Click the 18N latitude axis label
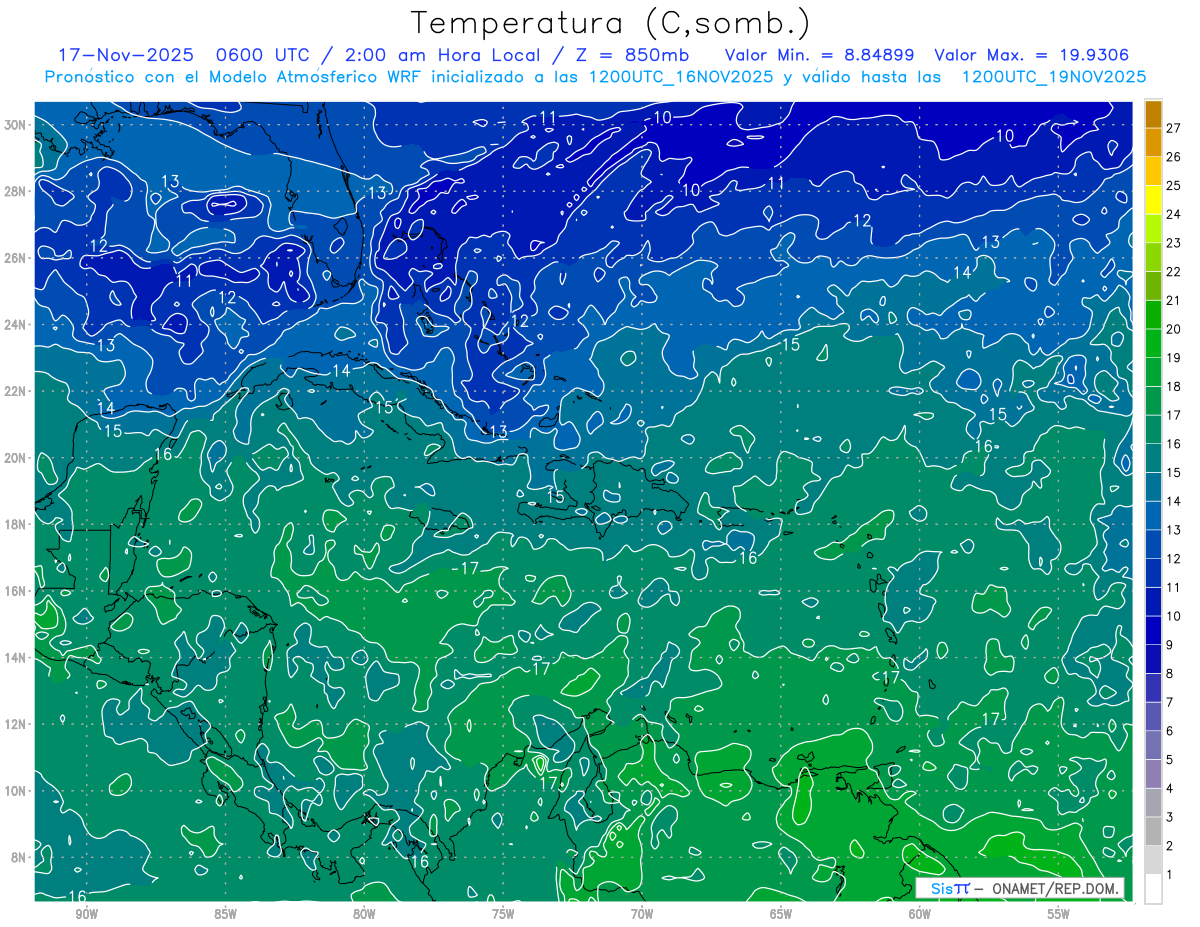Image resolution: width=1200 pixels, height=927 pixels. coord(17,524)
